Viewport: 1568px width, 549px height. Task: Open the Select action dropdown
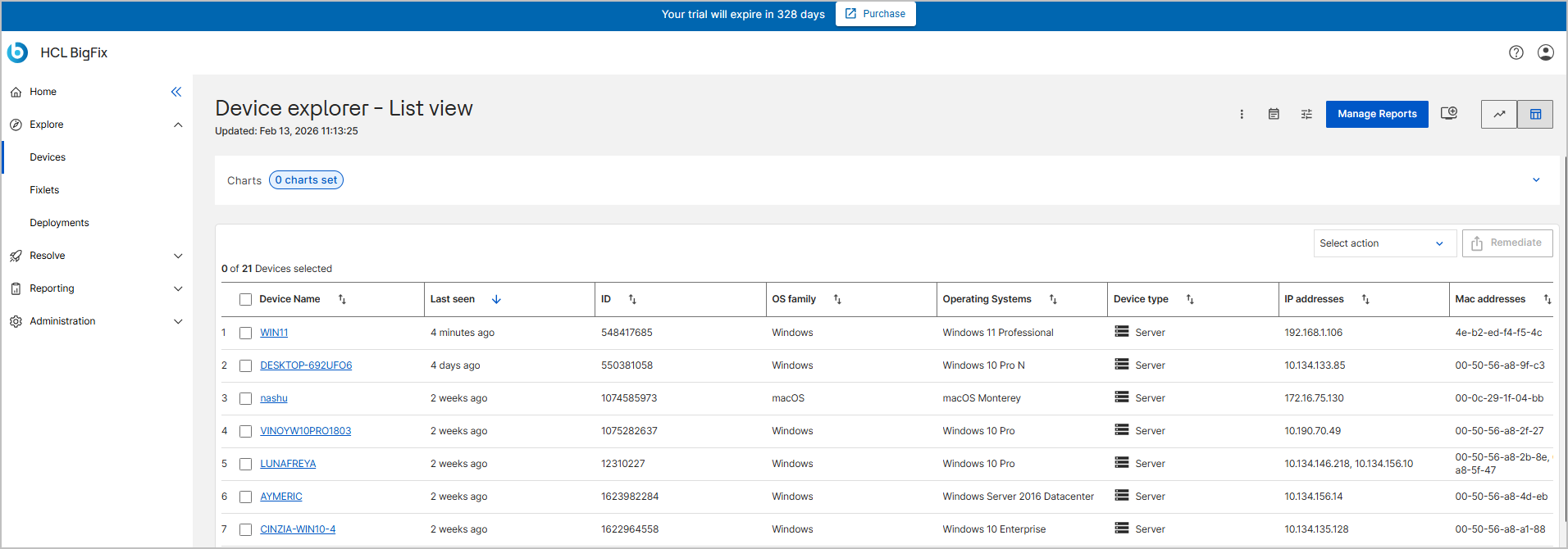[1383, 243]
